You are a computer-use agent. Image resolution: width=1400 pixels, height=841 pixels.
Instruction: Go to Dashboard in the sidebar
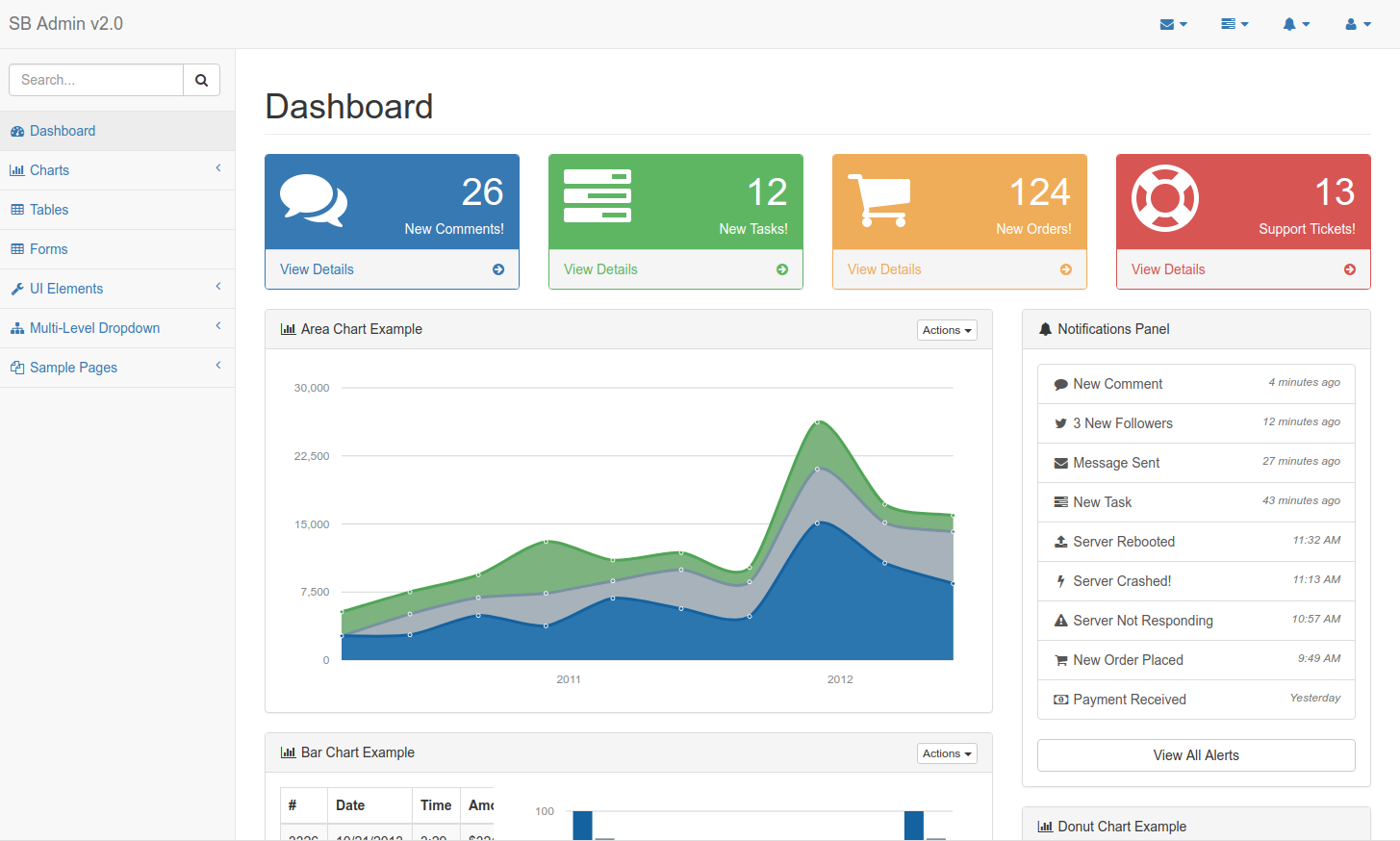pyautogui.click(x=117, y=131)
